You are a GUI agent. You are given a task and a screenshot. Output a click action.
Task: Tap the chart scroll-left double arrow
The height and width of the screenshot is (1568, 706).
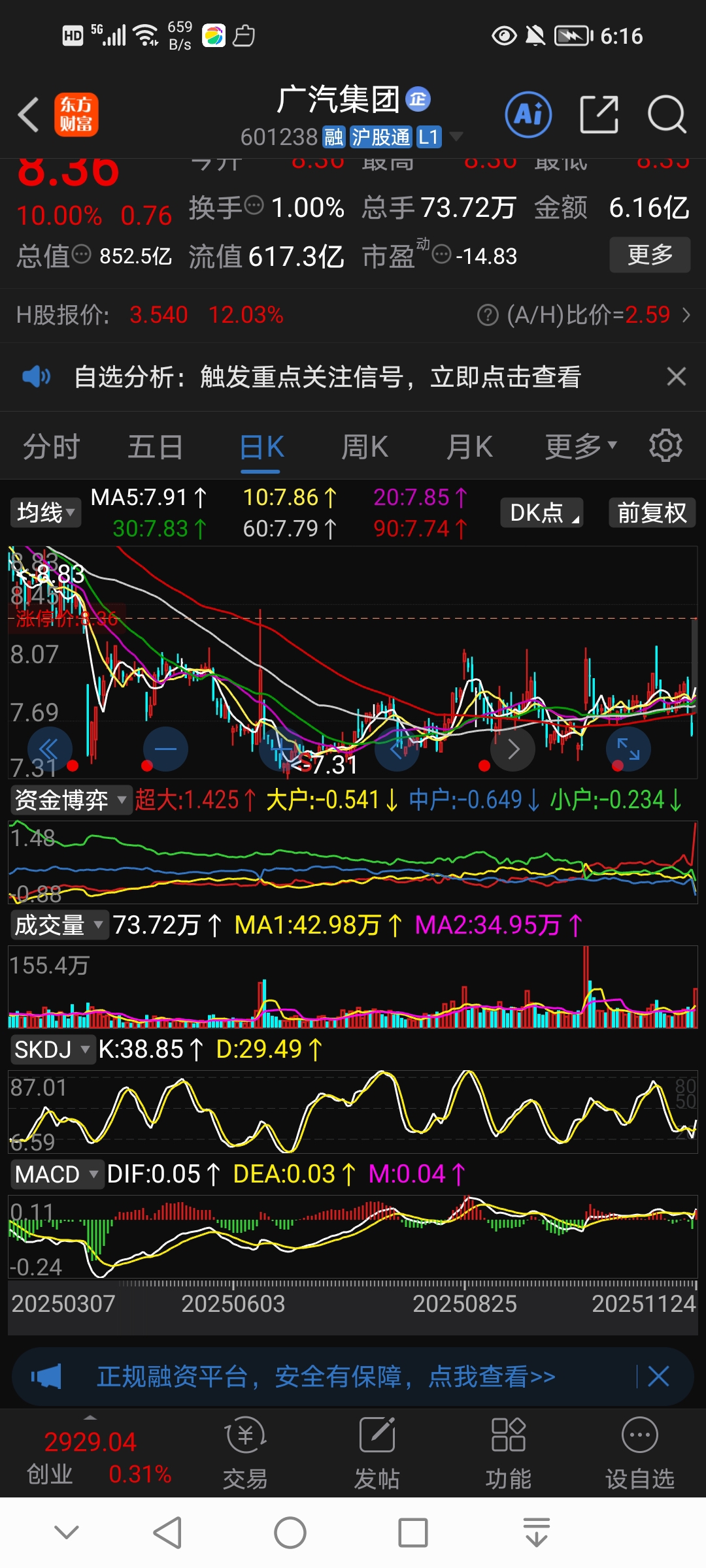click(x=50, y=749)
